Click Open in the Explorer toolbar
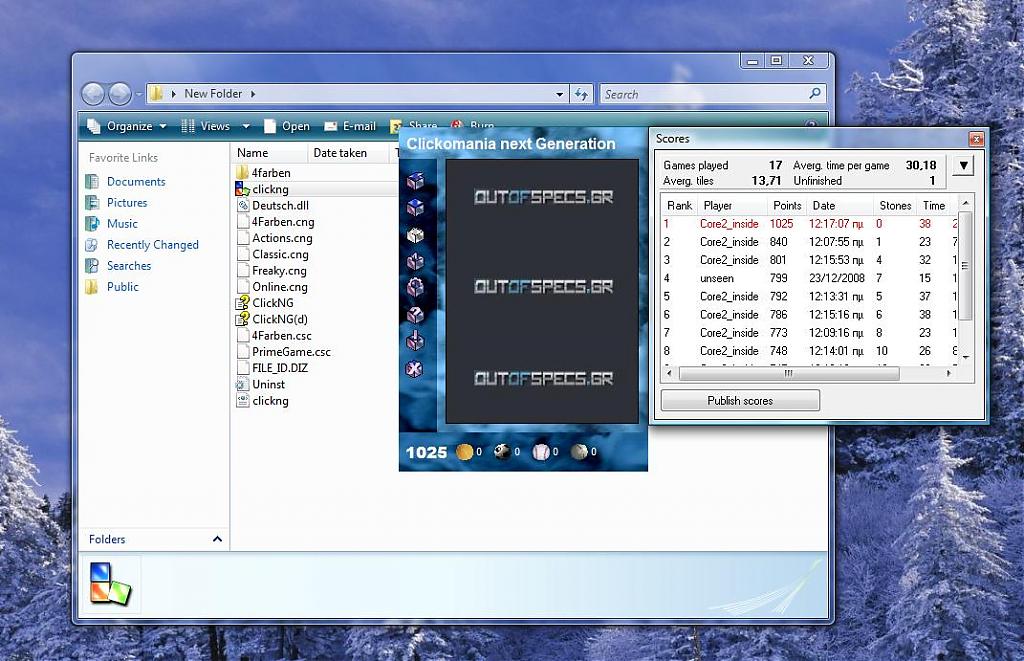The image size is (1024, 661). coord(287,126)
